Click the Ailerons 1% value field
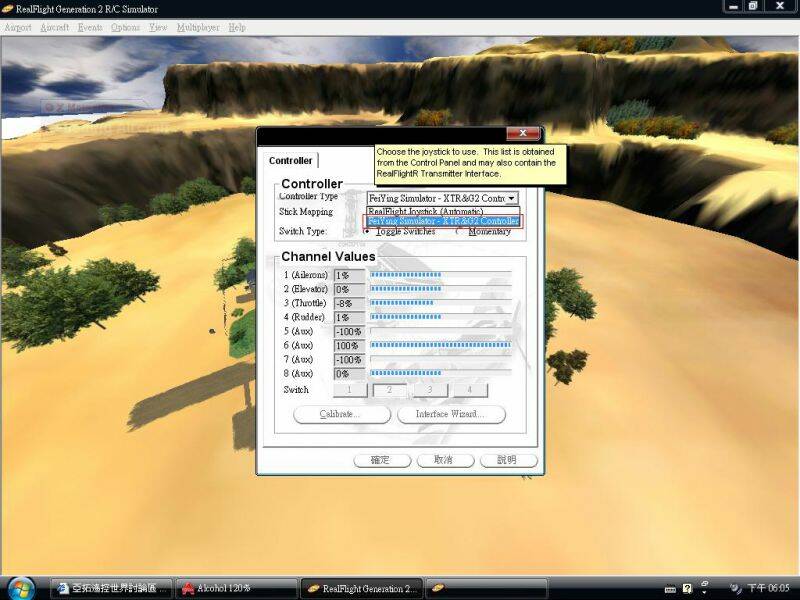800x600 pixels. [x=349, y=276]
